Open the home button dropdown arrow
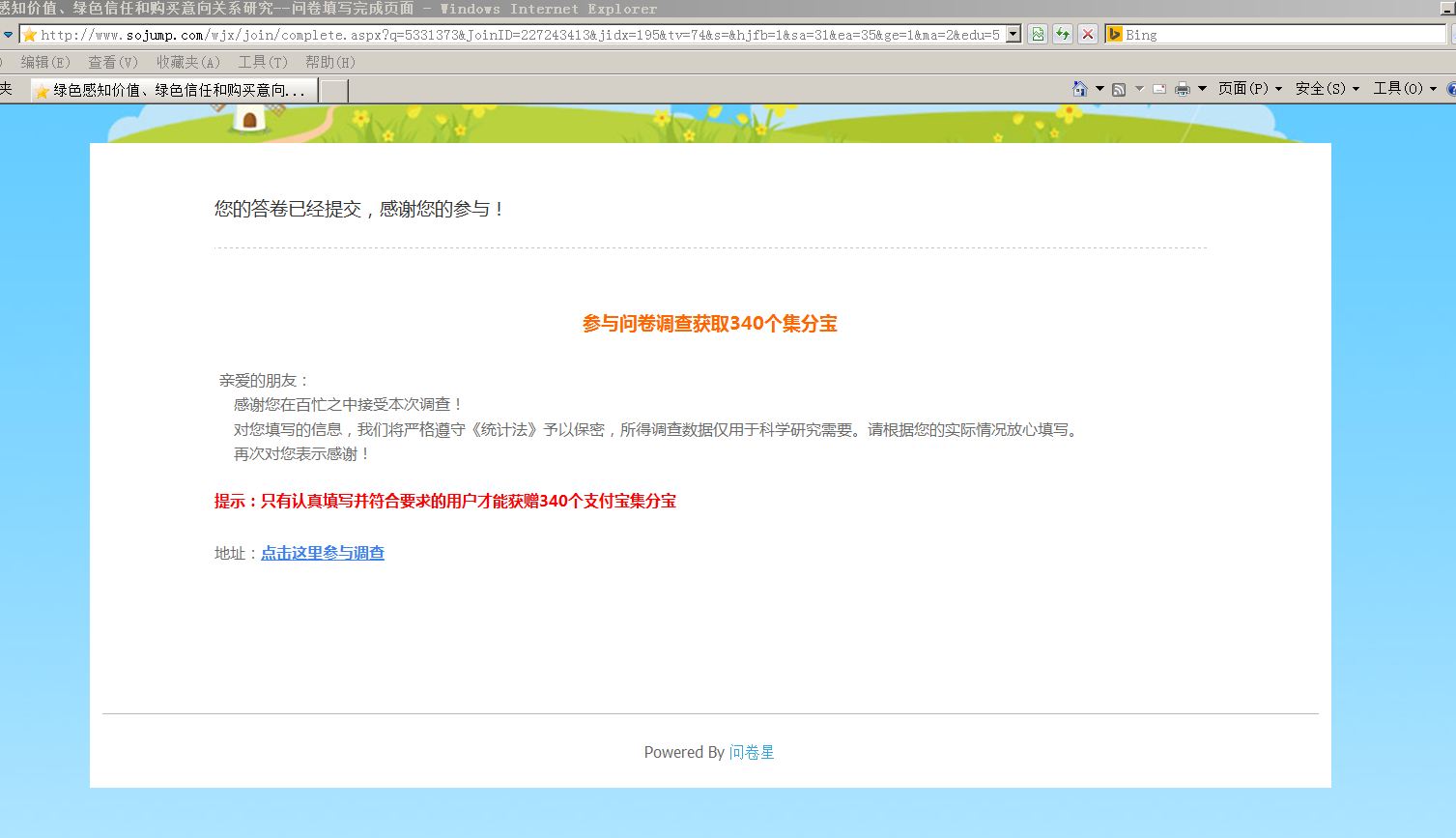 click(1099, 89)
